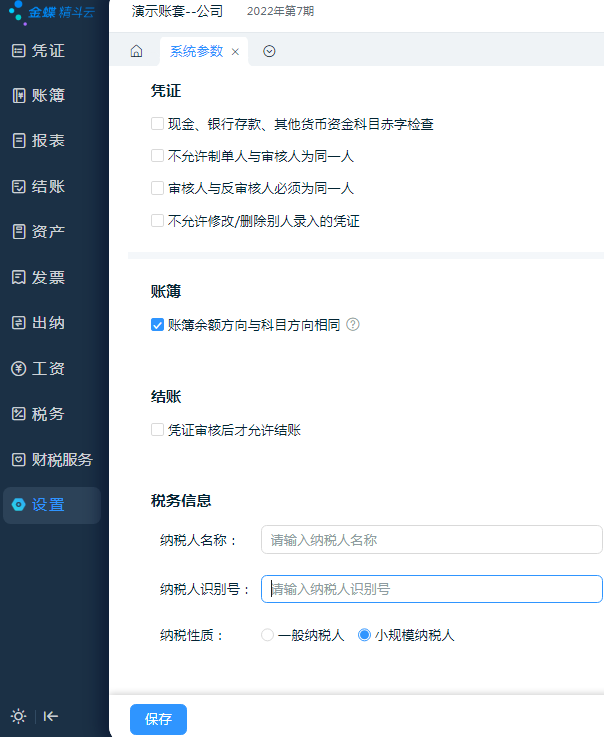The width and height of the screenshot is (604, 737).
Task: Close the 系统参数 tab
Action: click(235, 52)
